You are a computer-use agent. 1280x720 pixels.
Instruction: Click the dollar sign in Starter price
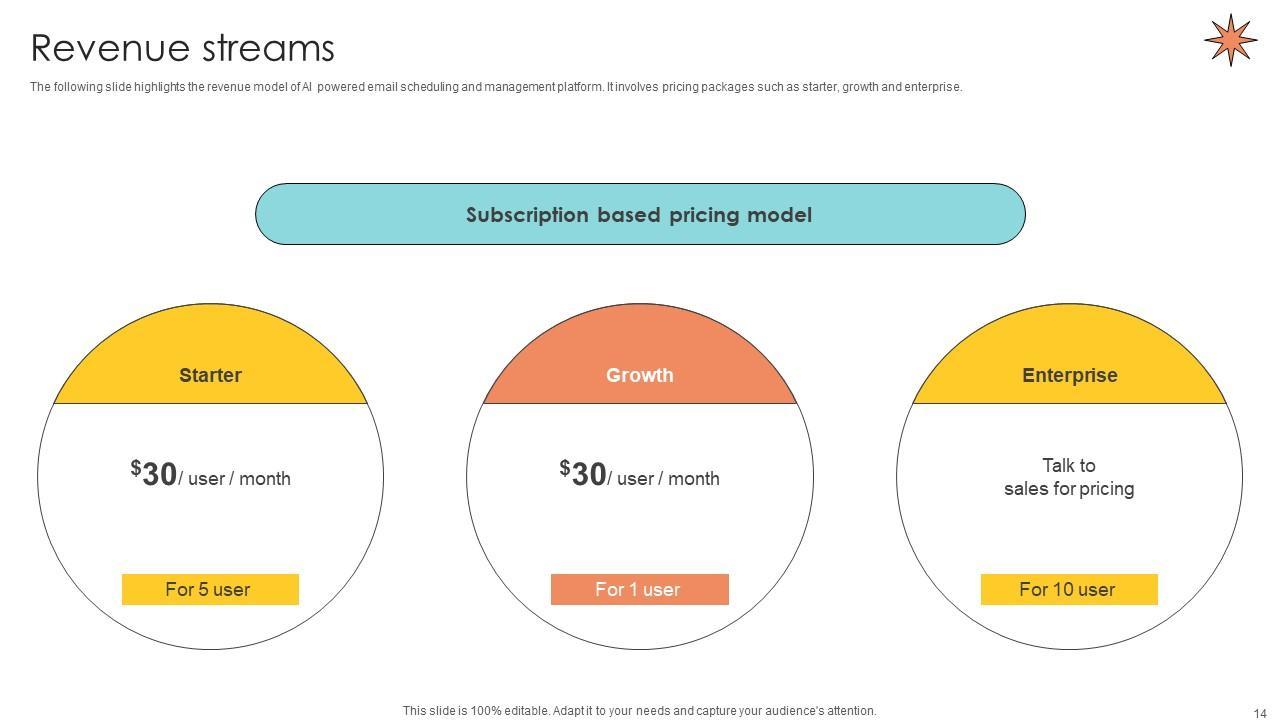(x=136, y=466)
